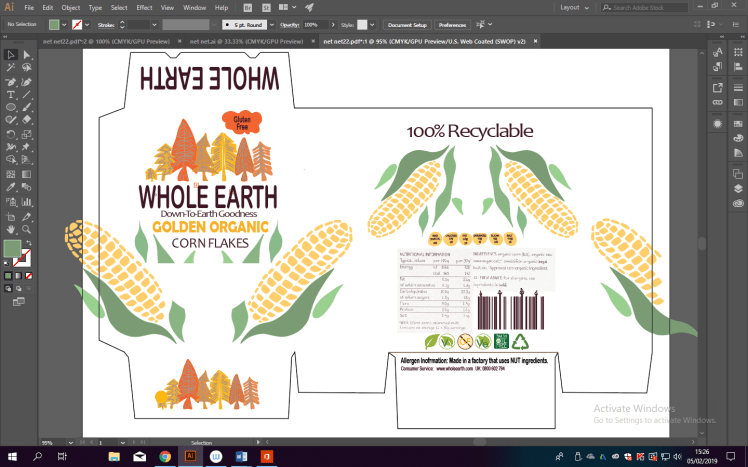Switch to net net.ai document tab
This screenshot has height=467, width=748.
(246, 42)
